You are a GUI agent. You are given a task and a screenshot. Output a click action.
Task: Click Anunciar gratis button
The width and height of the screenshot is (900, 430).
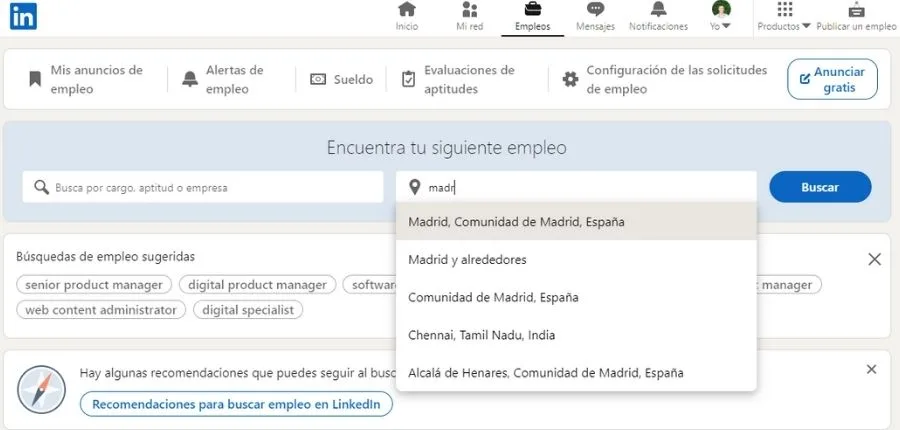pyautogui.click(x=832, y=79)
